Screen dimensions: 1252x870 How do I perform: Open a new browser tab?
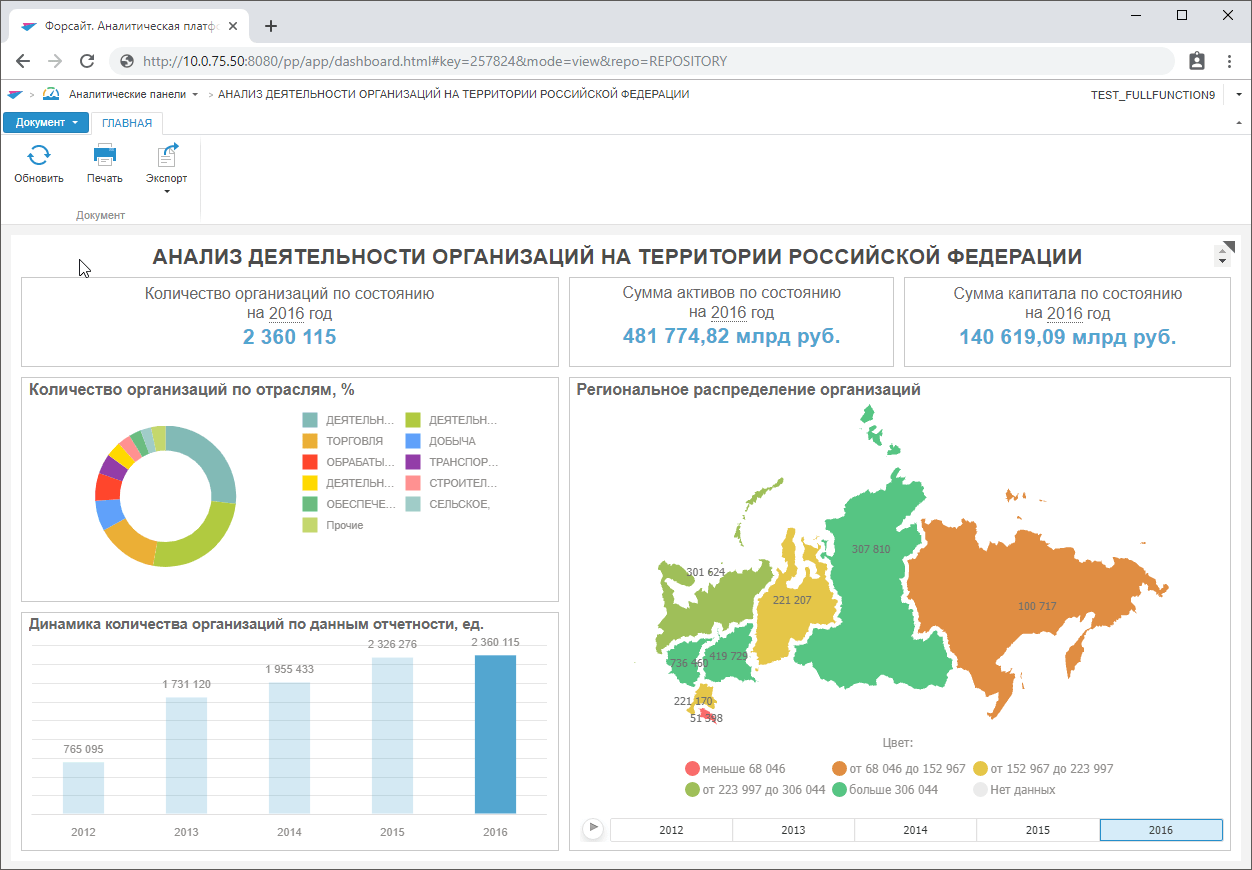pyautogui.click(x=270, y=26)
